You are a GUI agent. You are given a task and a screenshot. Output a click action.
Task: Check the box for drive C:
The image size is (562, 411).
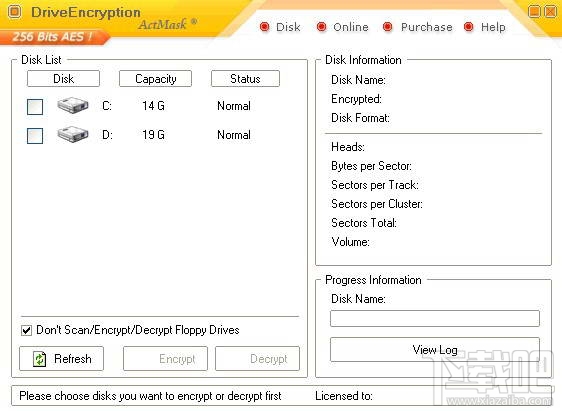(x=35, y=107)
